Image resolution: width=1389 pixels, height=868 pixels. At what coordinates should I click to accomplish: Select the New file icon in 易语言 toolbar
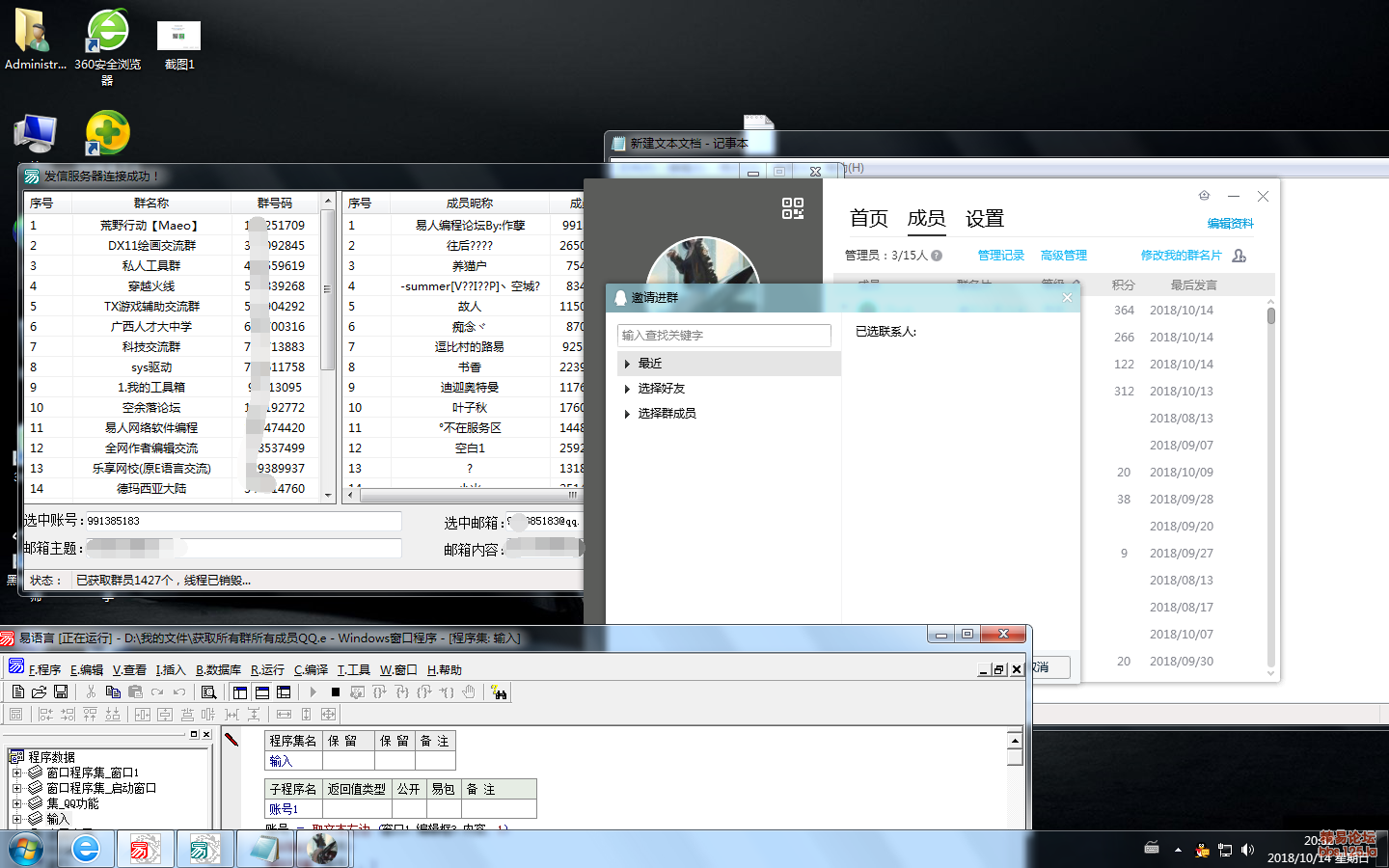[17, 692]
